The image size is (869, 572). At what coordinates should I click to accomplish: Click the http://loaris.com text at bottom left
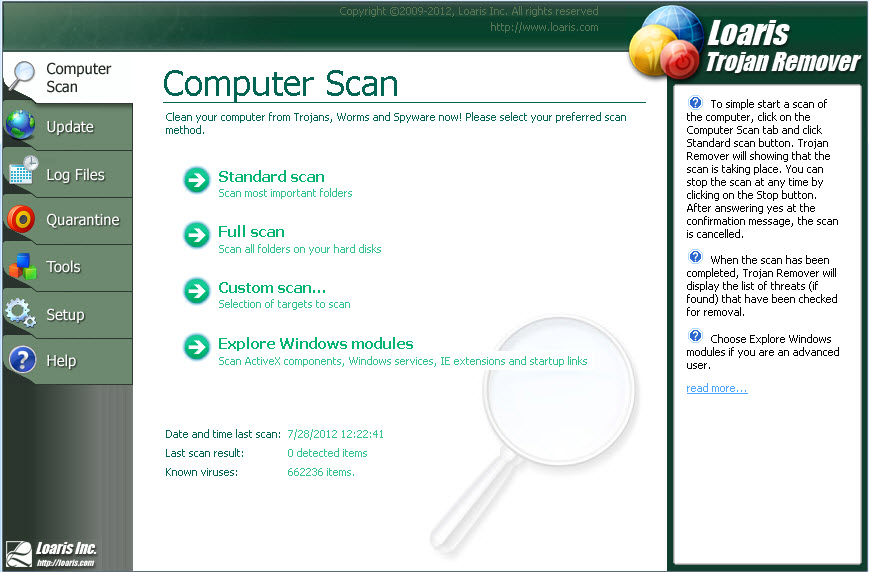65,563
